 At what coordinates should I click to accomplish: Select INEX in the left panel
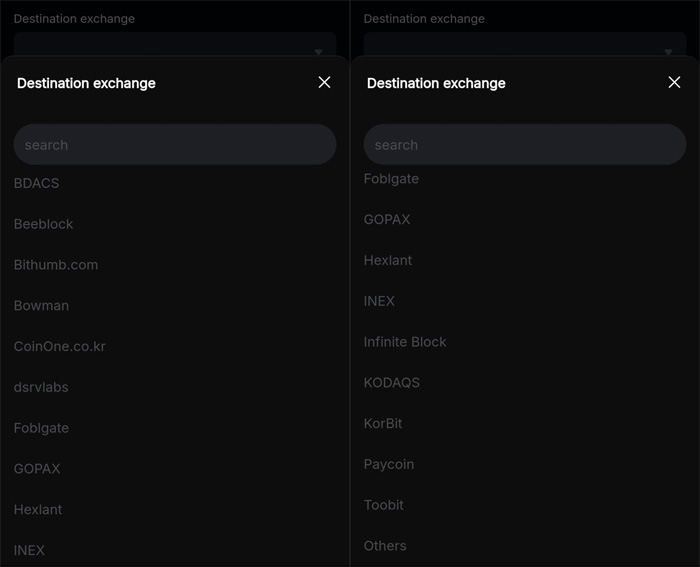(29, 550)
